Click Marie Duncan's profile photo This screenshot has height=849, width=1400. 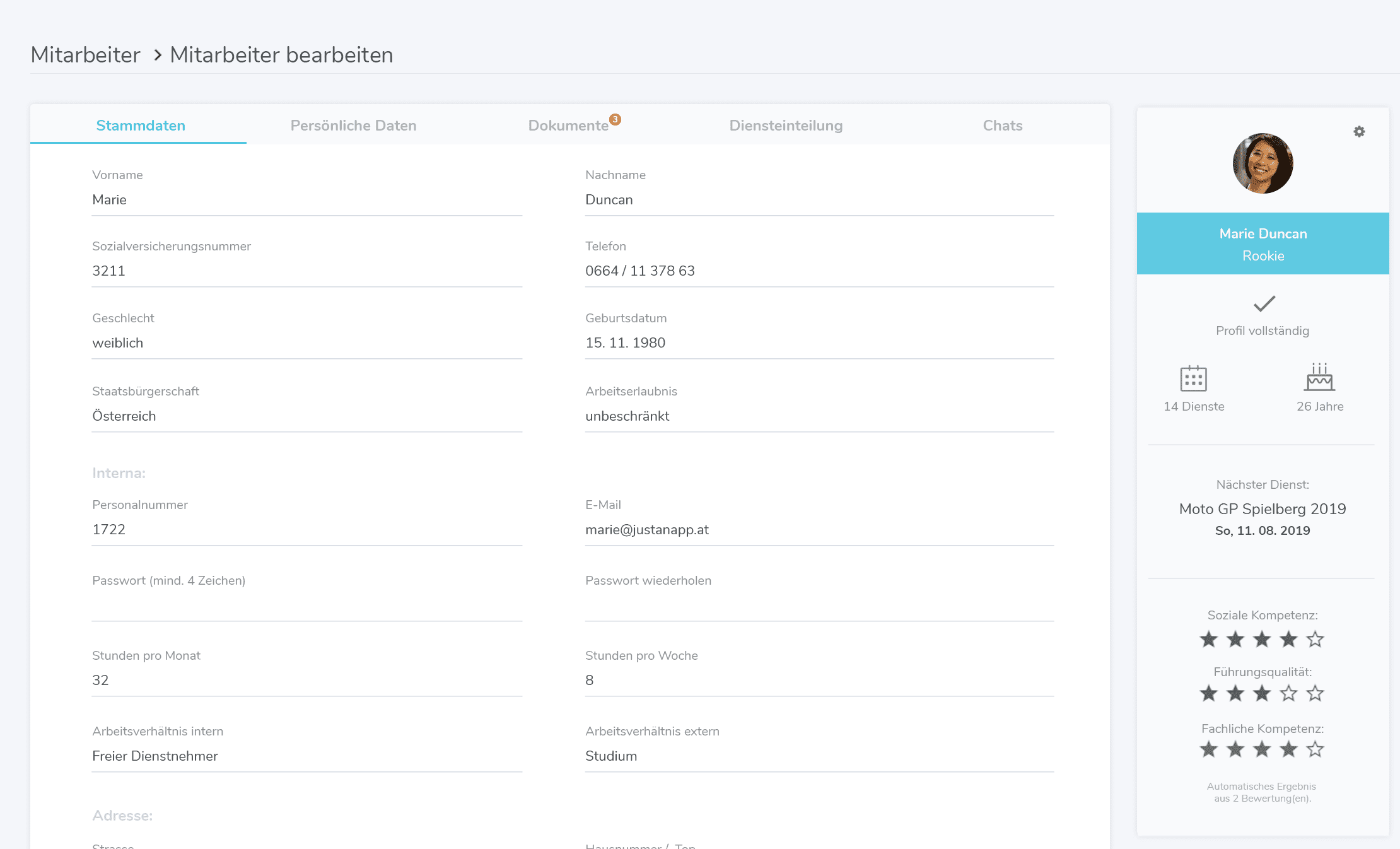coord(1263,163)
